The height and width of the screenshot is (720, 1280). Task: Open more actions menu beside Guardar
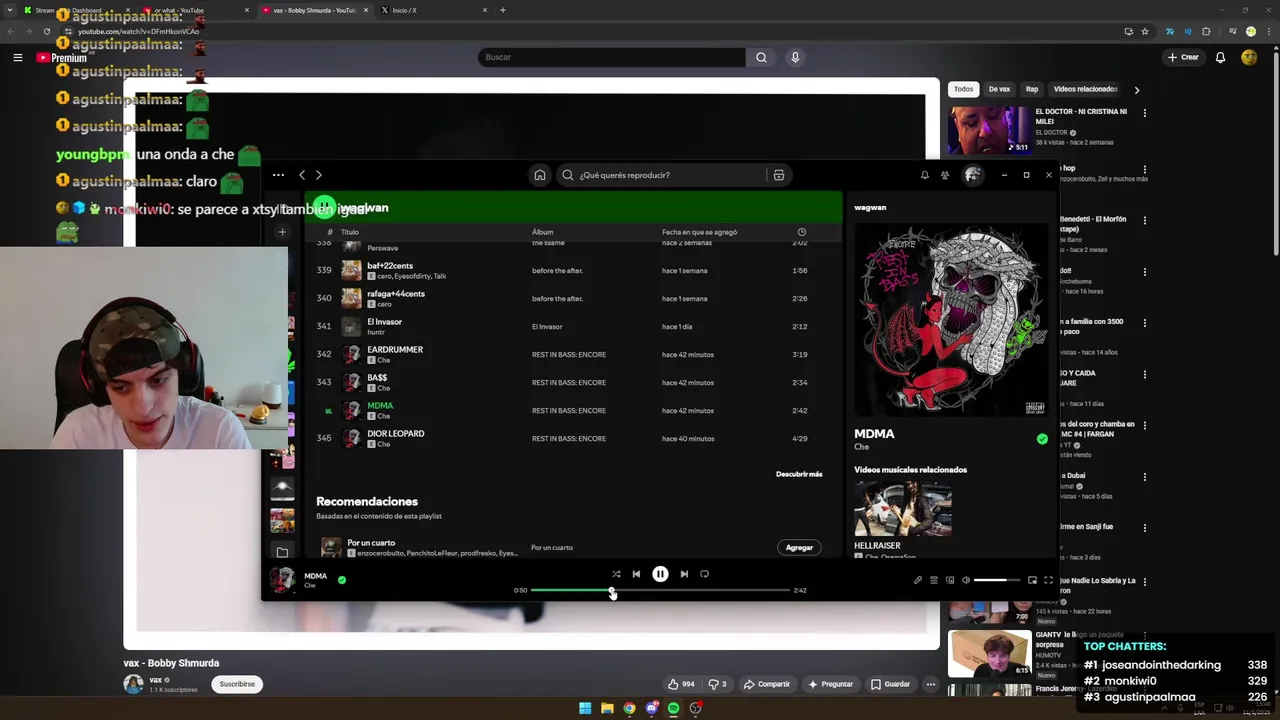(930, 684)
